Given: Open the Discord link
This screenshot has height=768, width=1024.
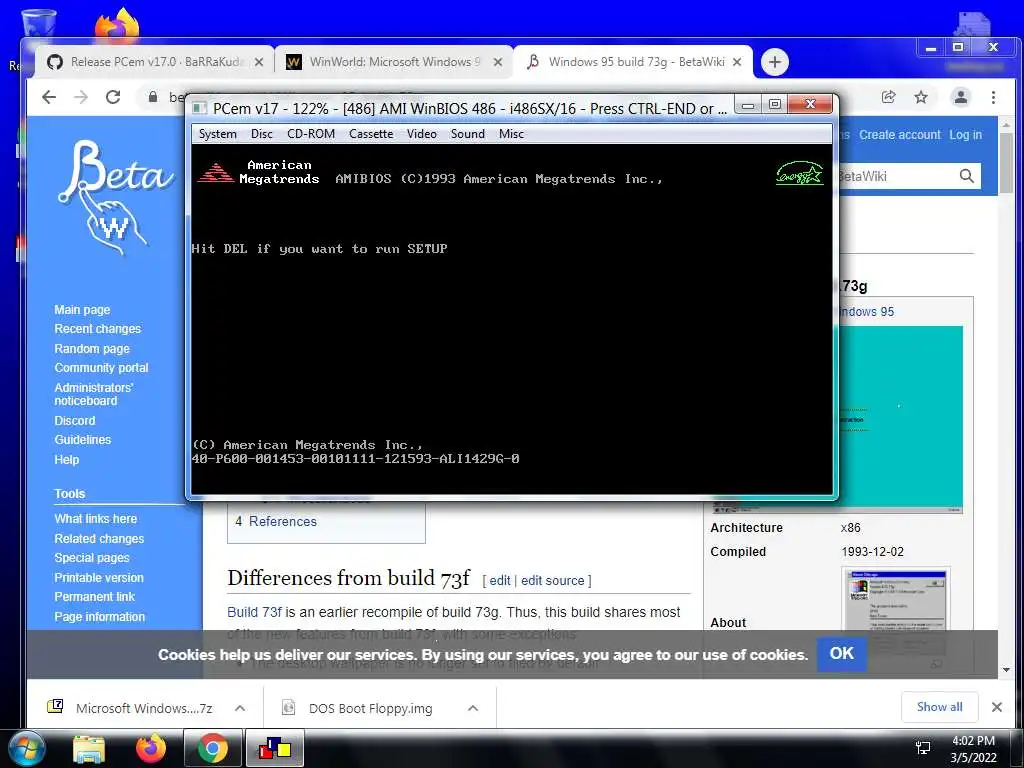Looking at the screenshot, I should pos(74,421).
